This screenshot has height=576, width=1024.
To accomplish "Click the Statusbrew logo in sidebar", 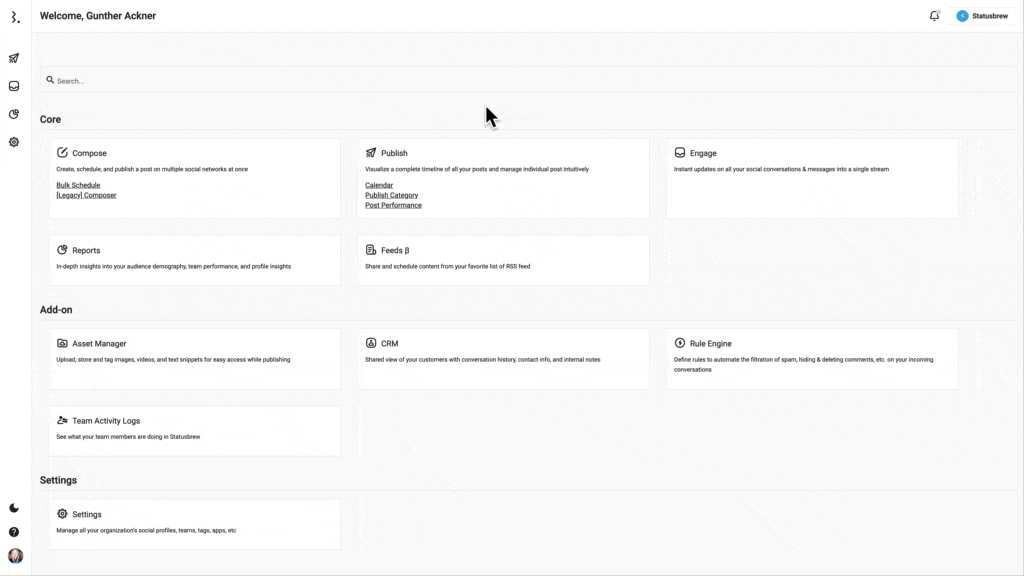I will click(x=15, y=17).
